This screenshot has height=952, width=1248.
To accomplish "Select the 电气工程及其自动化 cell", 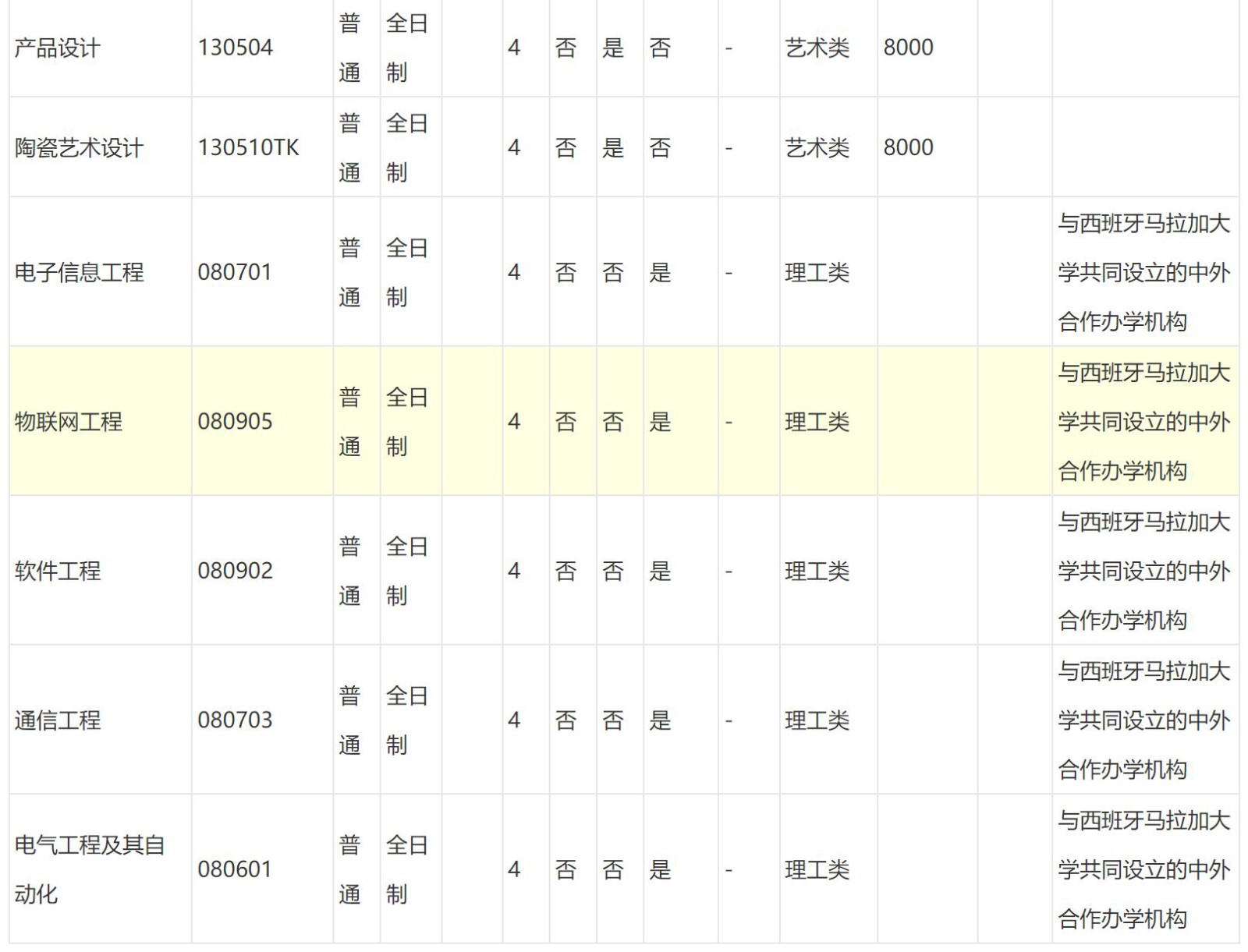I will coord(100,869).
